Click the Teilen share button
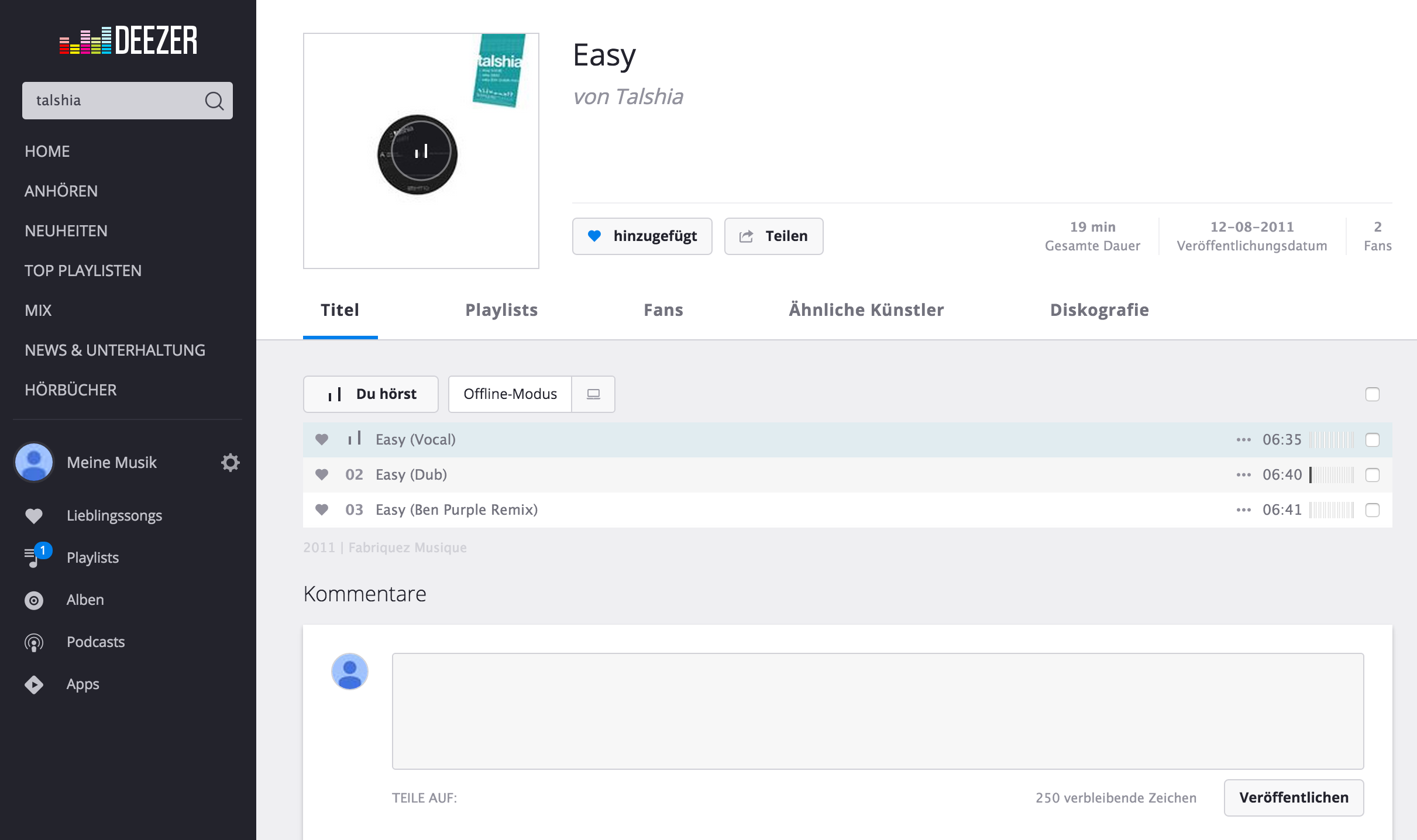 (773, 236)
